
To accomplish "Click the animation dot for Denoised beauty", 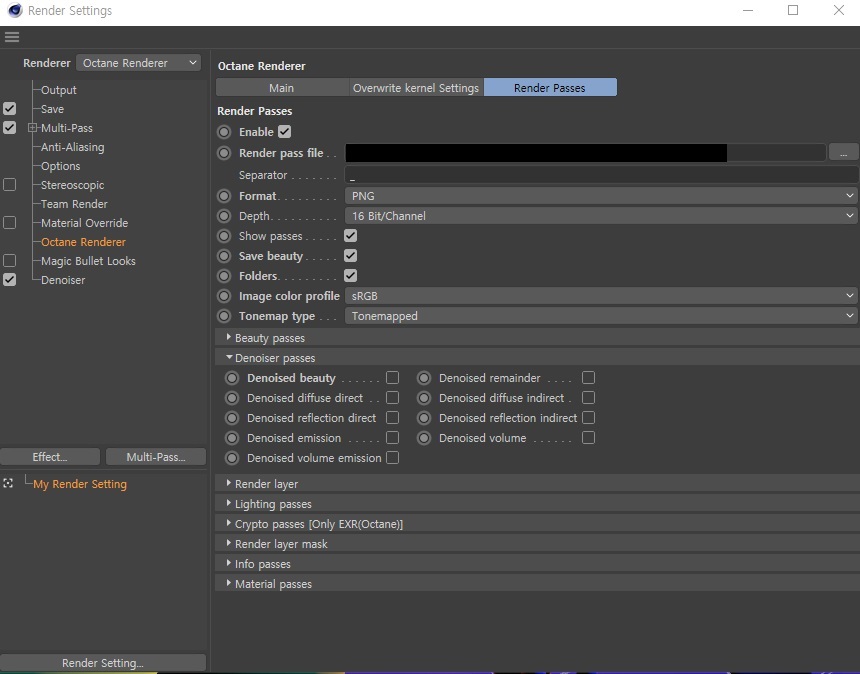I will [232, 378].
